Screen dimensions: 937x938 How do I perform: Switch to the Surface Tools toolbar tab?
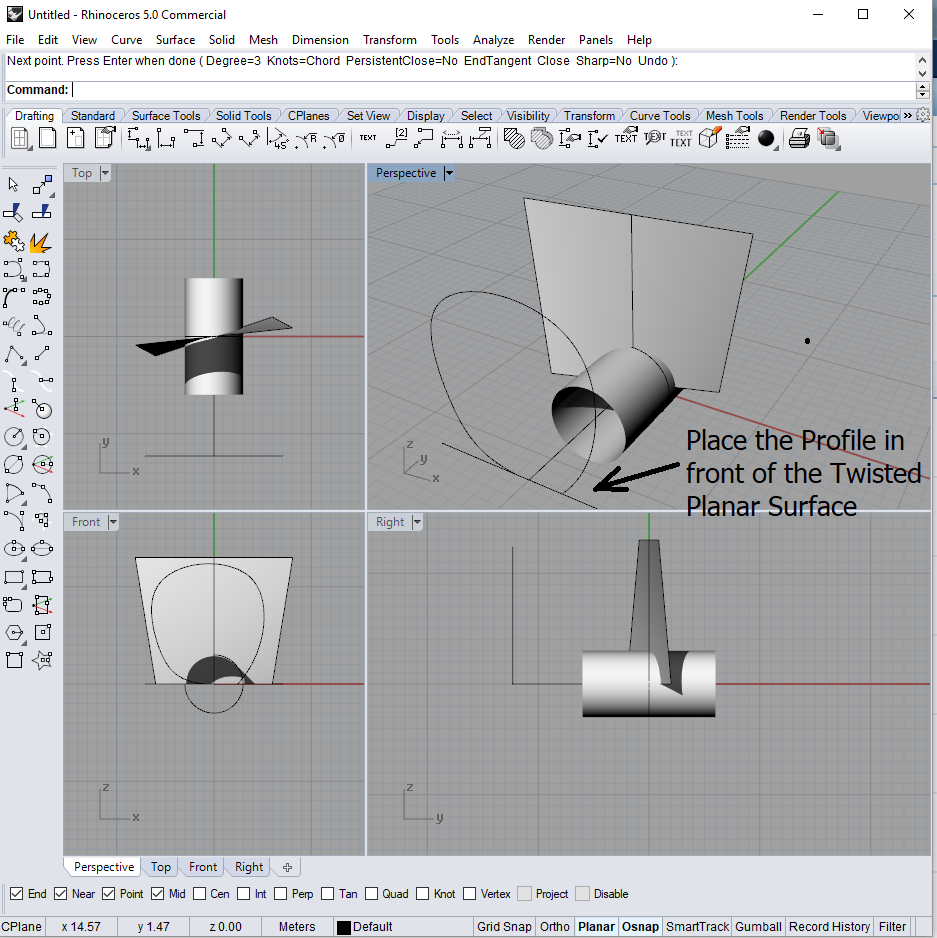[x=165, y=116]
